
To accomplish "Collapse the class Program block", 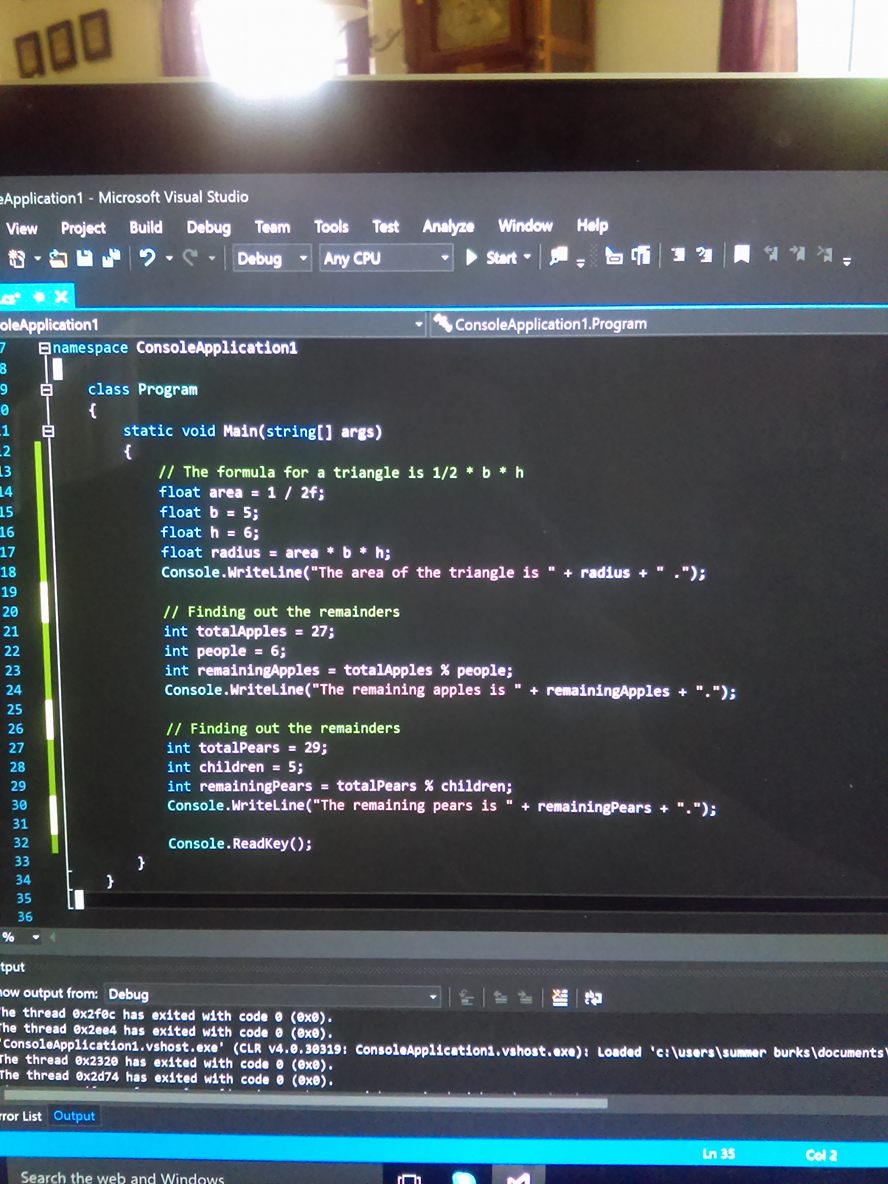I will coord(47,390).
